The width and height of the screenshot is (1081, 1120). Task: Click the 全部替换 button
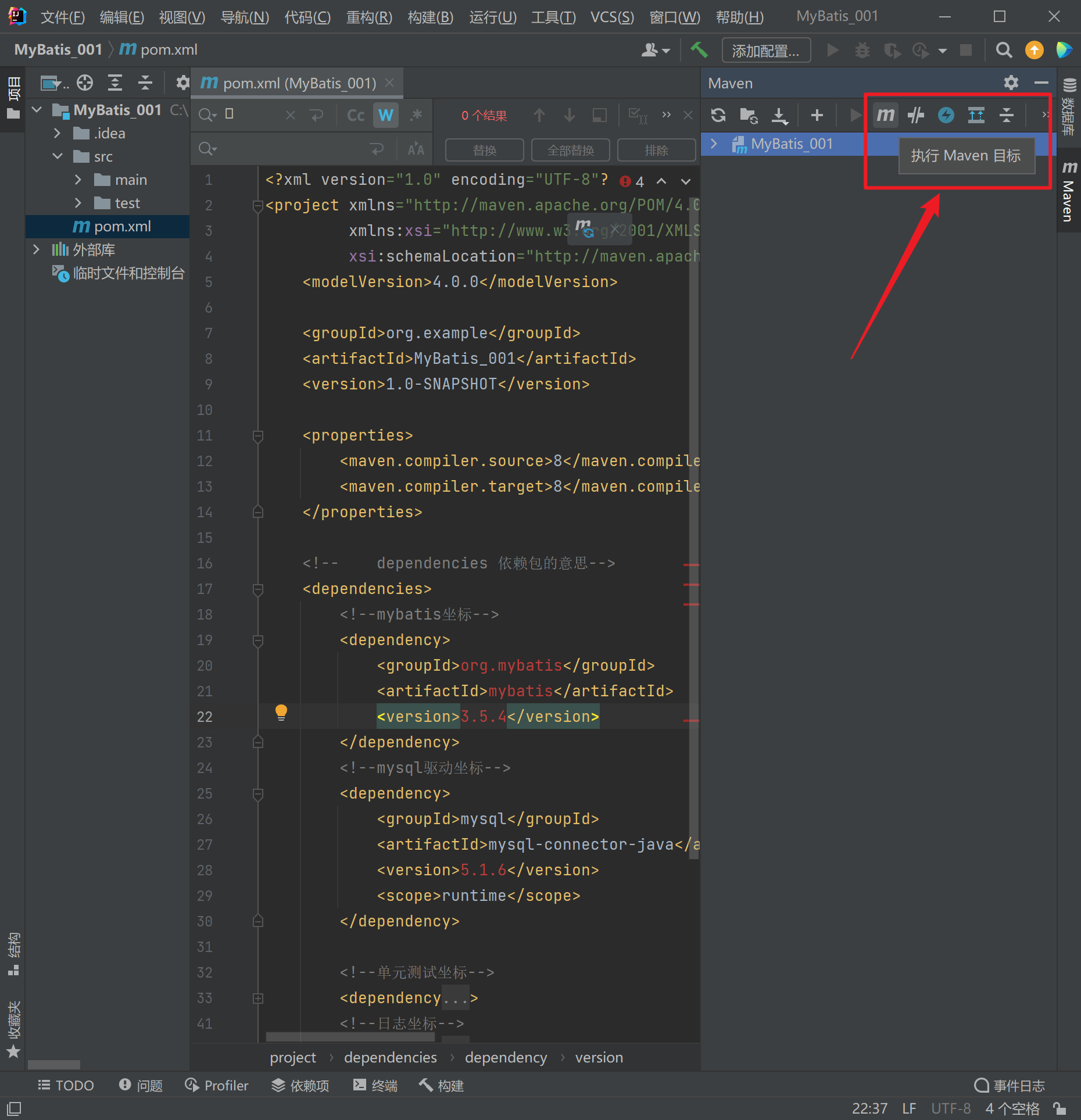coord(570,151)
